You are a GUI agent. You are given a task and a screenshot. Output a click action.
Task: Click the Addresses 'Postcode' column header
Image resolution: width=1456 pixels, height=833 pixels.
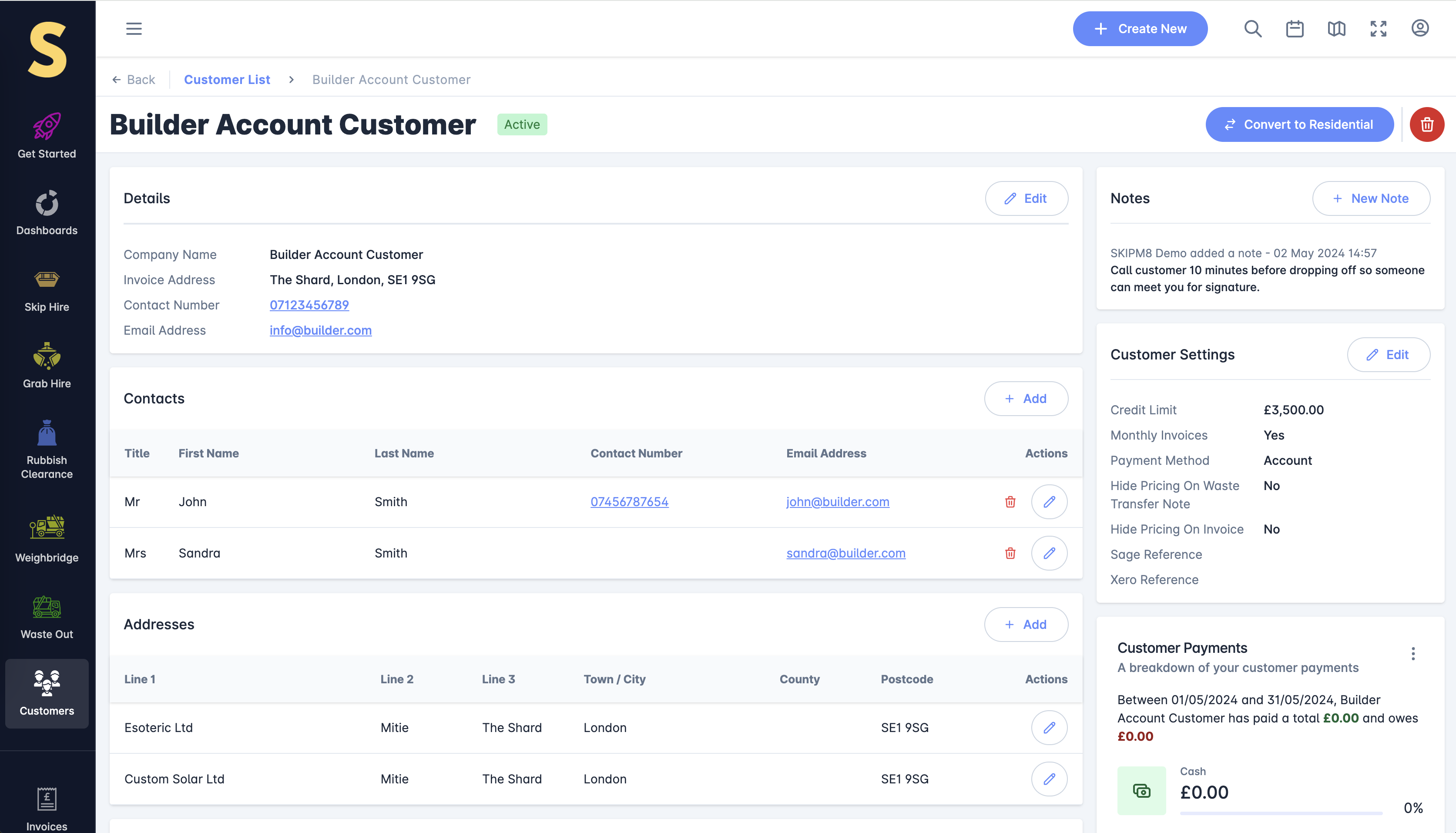coord(907,679)
